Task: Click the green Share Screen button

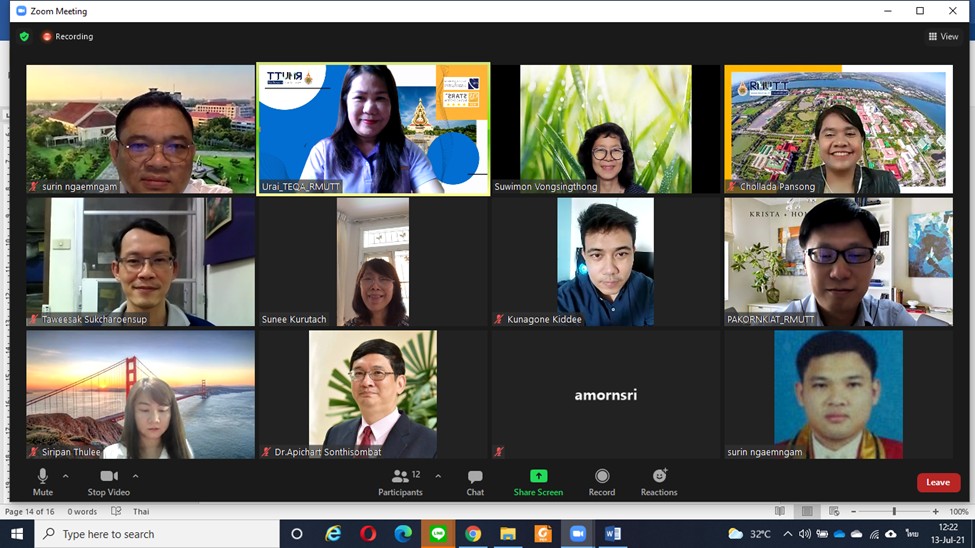Action: click(538, 482)
